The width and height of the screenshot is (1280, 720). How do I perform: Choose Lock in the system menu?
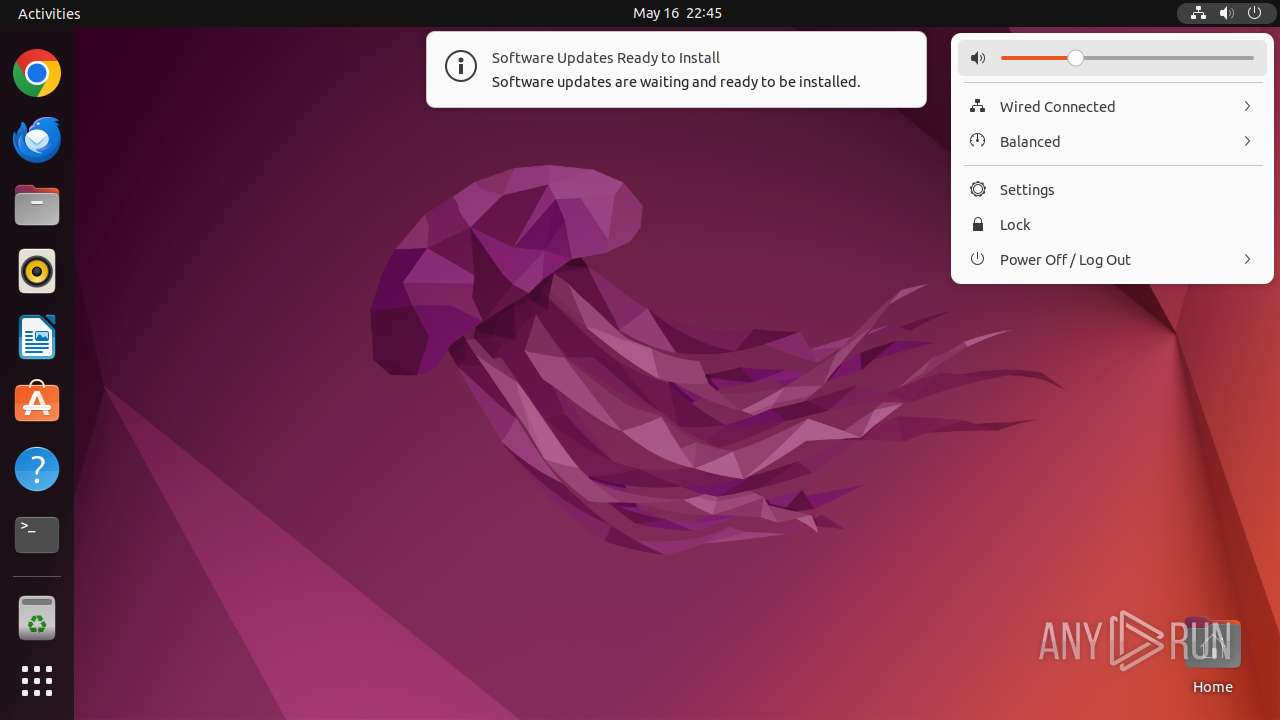[1112, 224]
